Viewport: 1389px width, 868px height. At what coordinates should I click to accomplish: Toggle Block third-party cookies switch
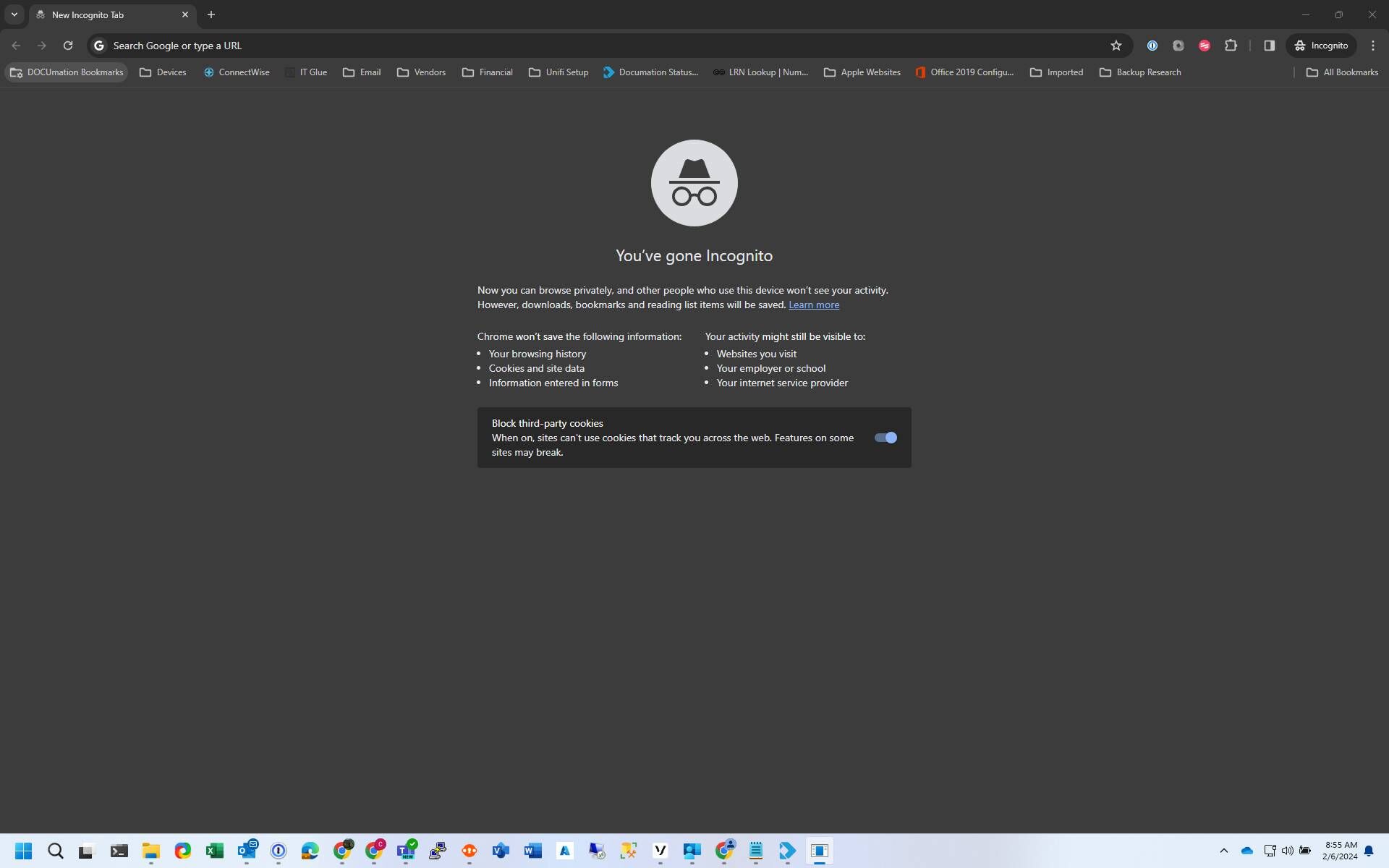885,438
